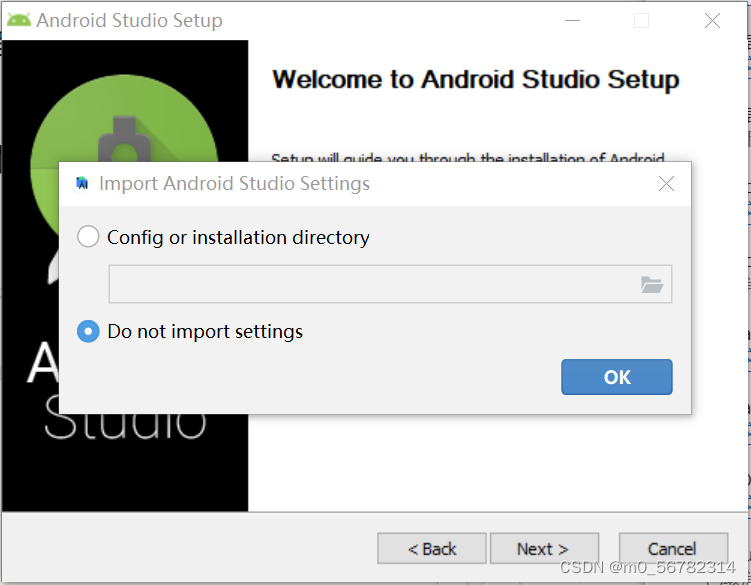This screenshot has height=585, width=751.
Task: Click the Android logo in Setup title bar
Action: [x=19, y=20]
